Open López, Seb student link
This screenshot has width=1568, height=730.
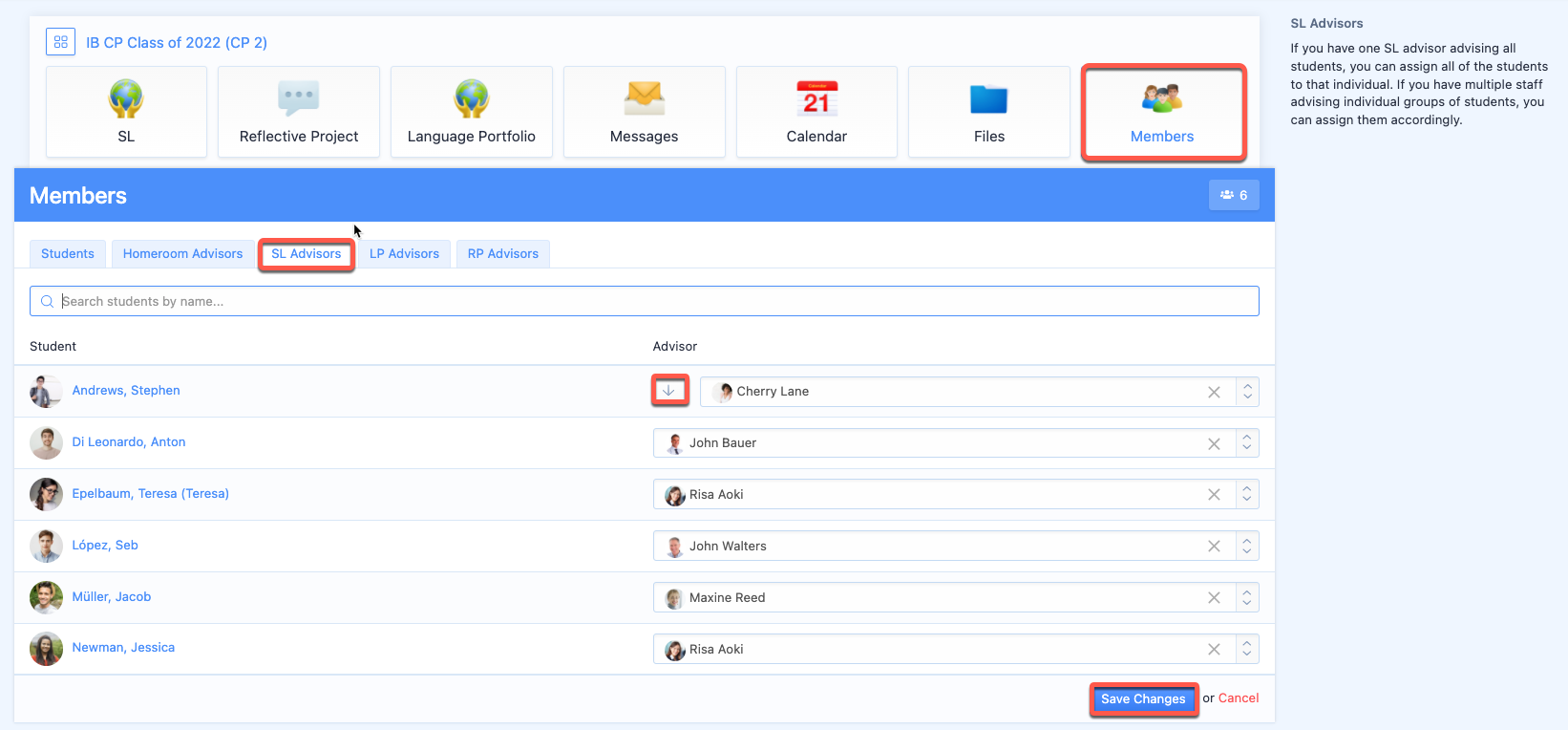pos(105,546)
